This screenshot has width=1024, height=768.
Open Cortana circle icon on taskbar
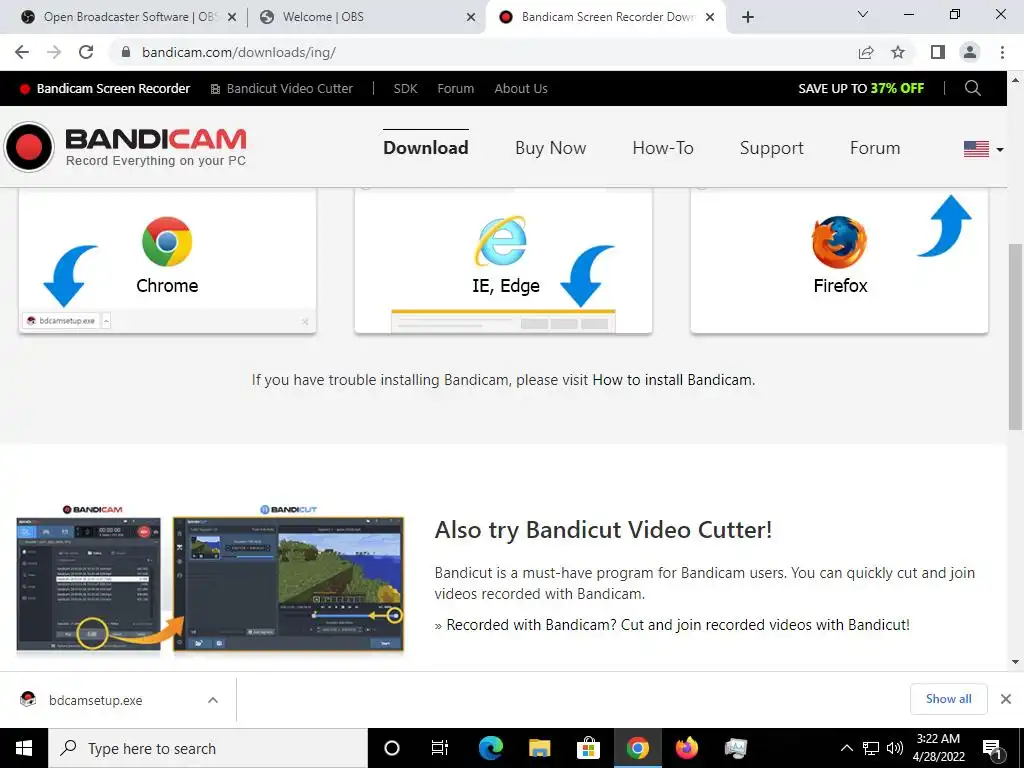392,748
